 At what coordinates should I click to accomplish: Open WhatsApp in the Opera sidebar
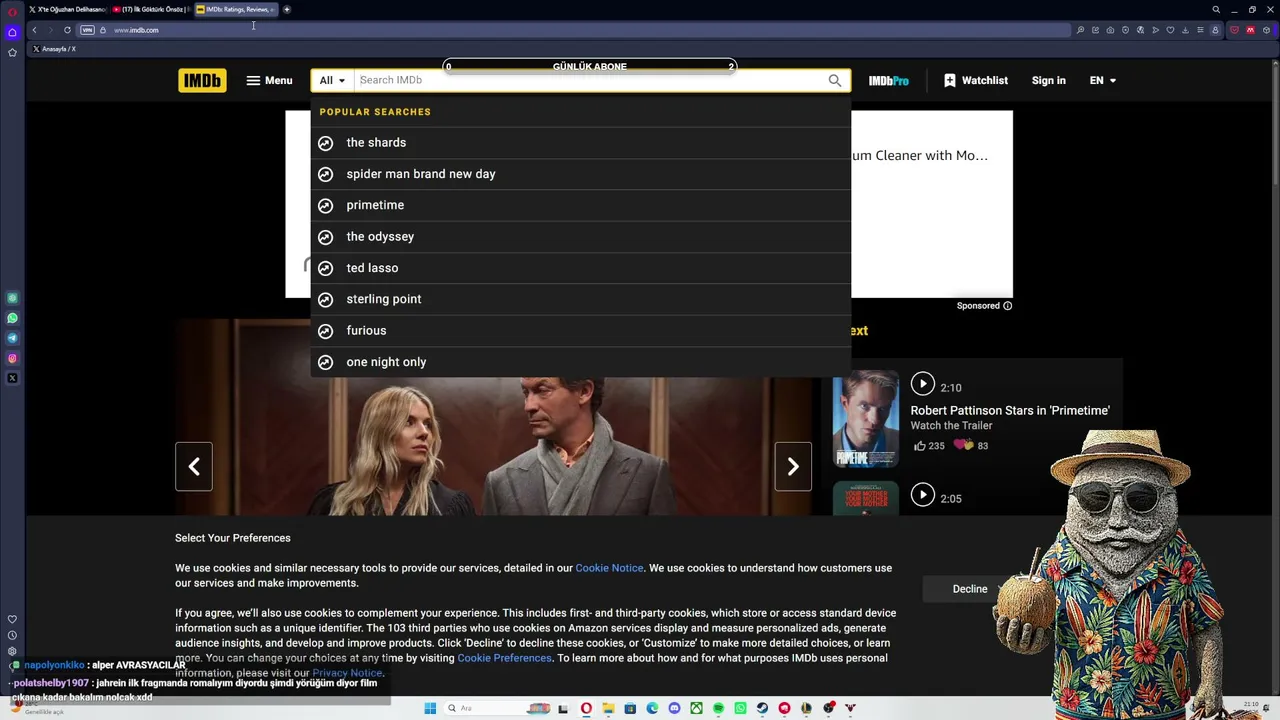(12, 318)
